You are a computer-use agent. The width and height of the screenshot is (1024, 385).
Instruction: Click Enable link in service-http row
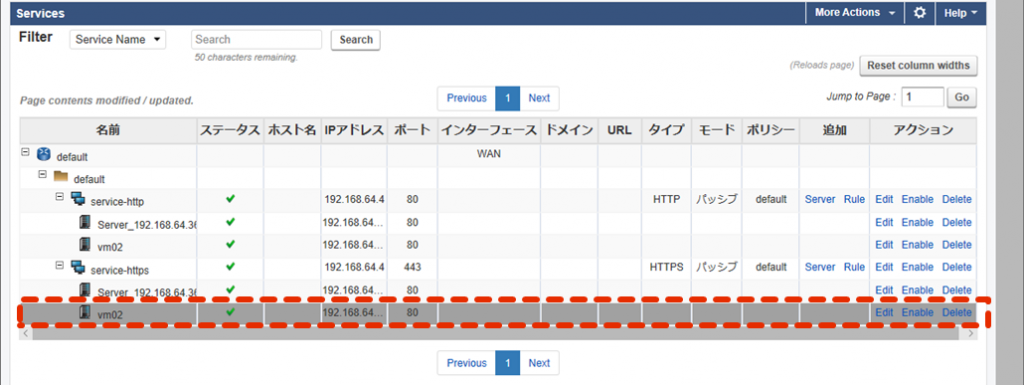918,200
